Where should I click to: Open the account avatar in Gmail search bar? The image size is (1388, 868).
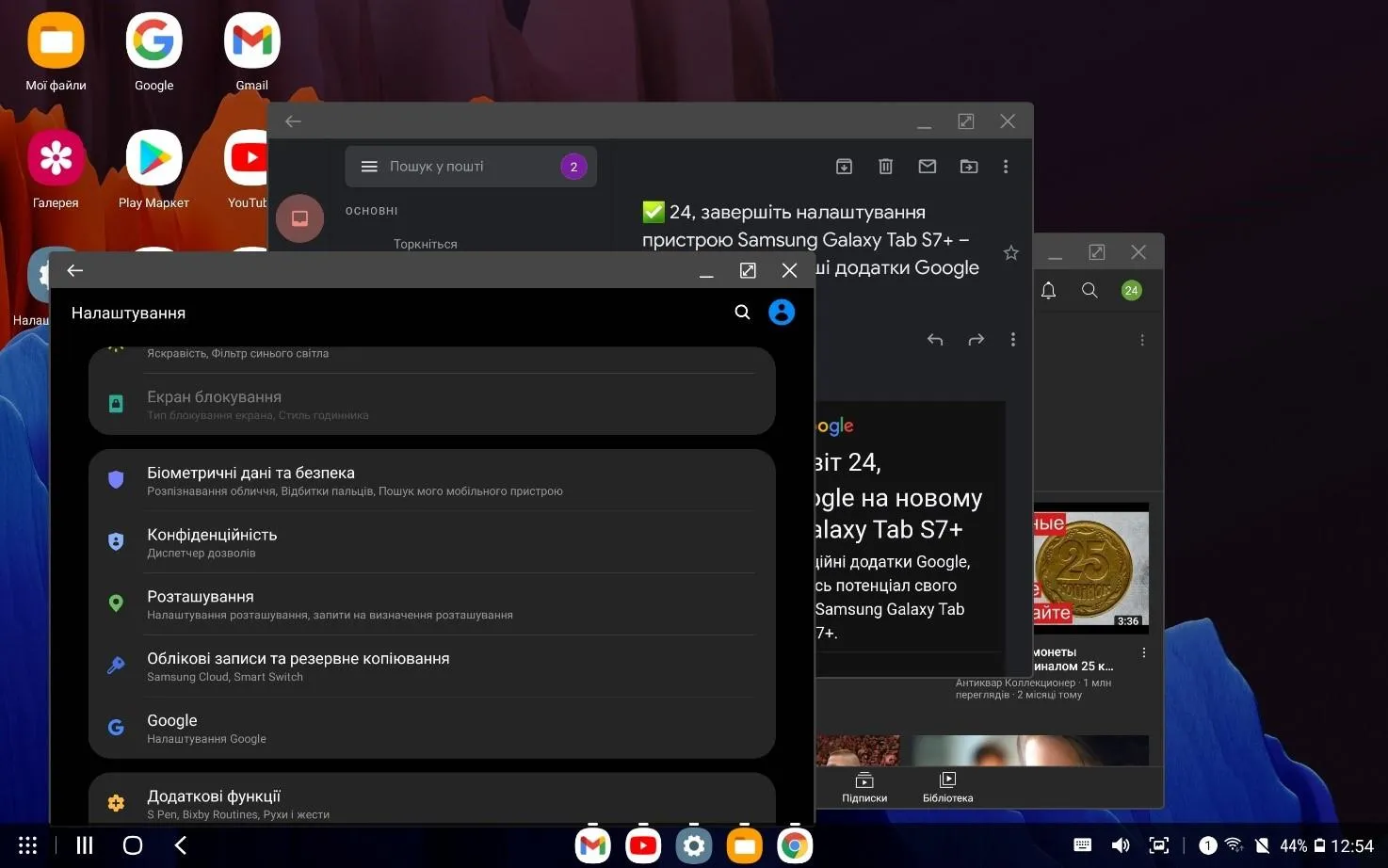[x=573, y=167]
